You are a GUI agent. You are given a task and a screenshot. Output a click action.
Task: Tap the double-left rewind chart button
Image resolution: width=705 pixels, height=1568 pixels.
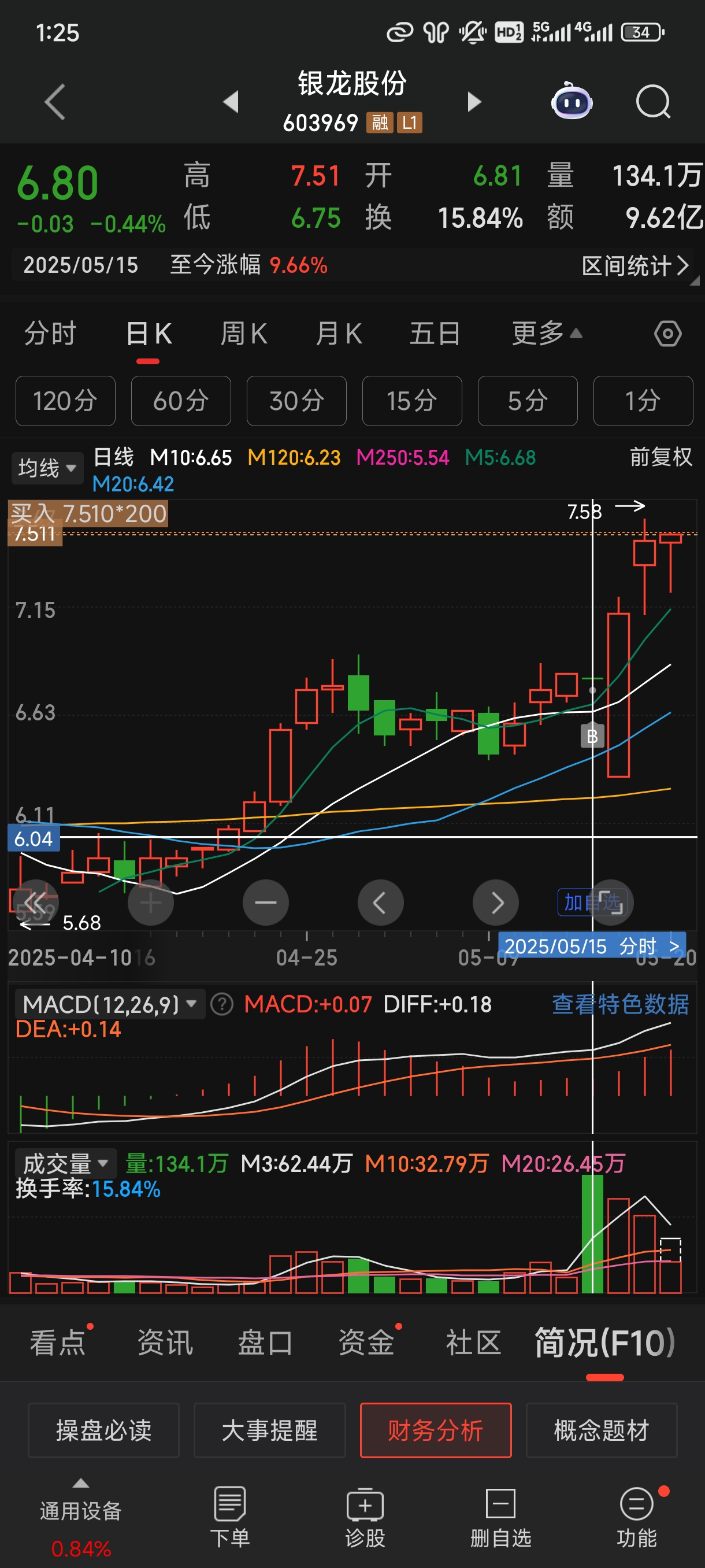35,903
